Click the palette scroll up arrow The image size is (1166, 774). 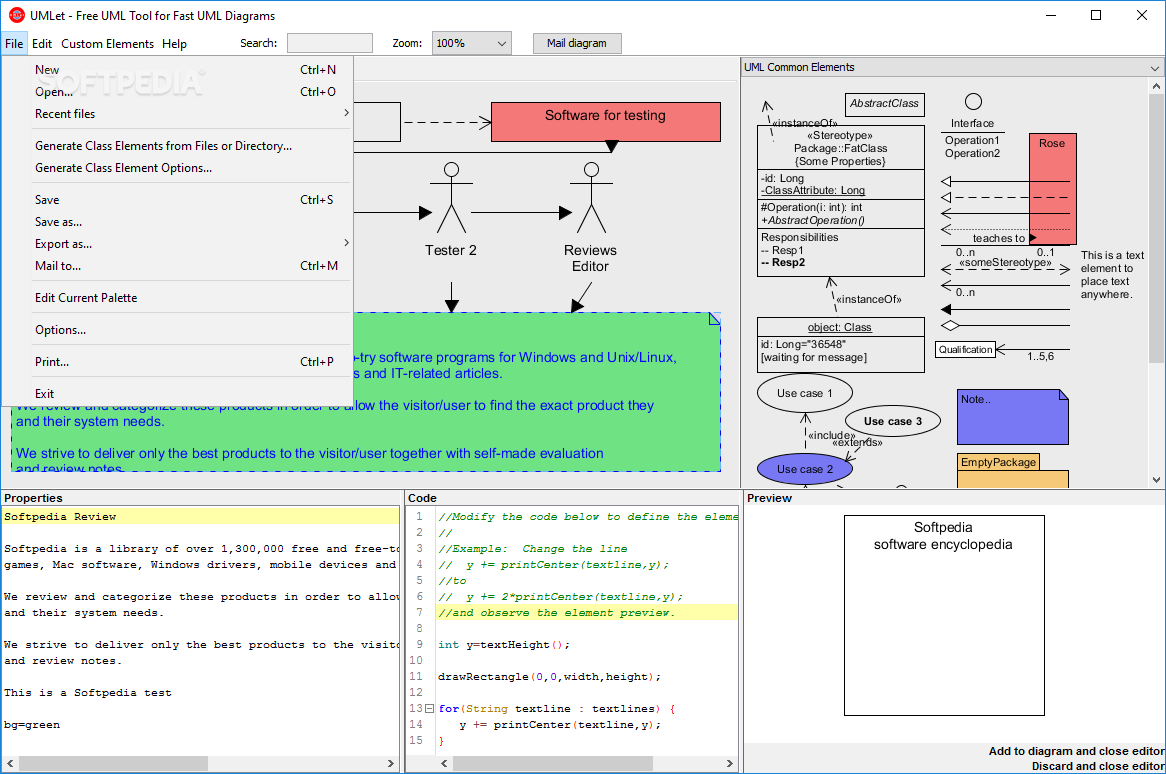pos(1156,86)
